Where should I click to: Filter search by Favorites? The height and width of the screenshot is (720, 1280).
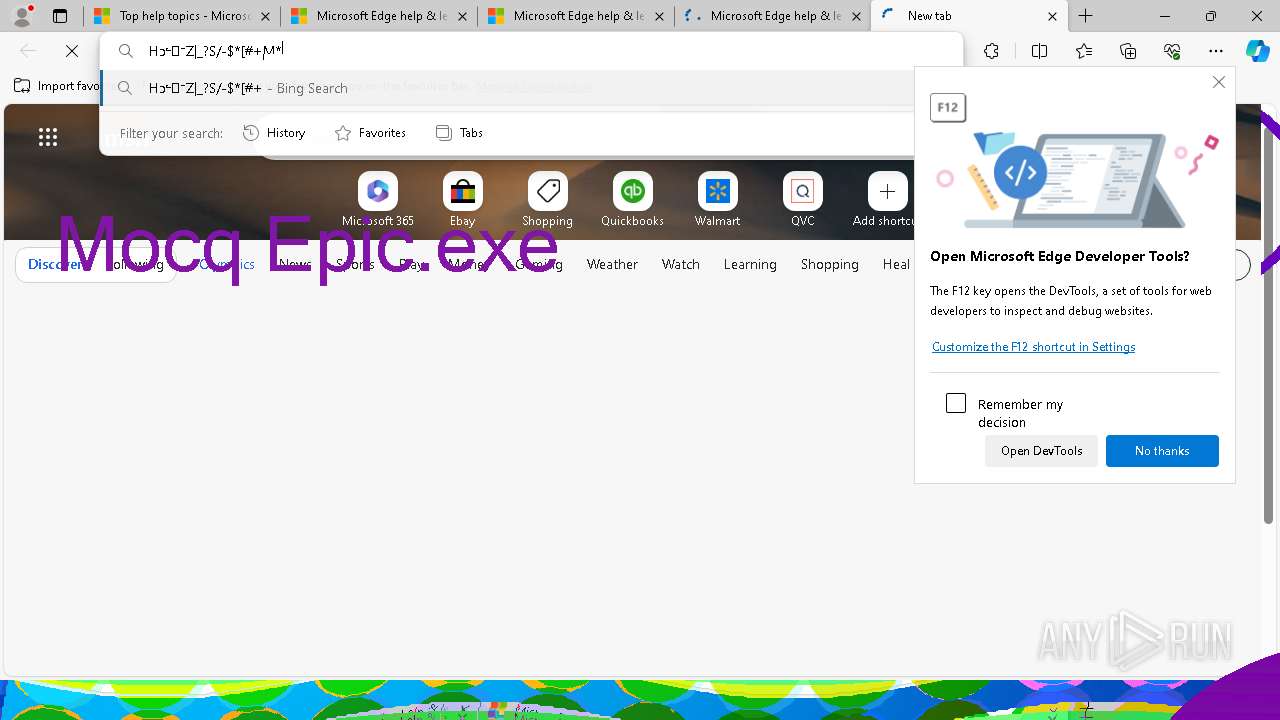[x=370, y=133]
